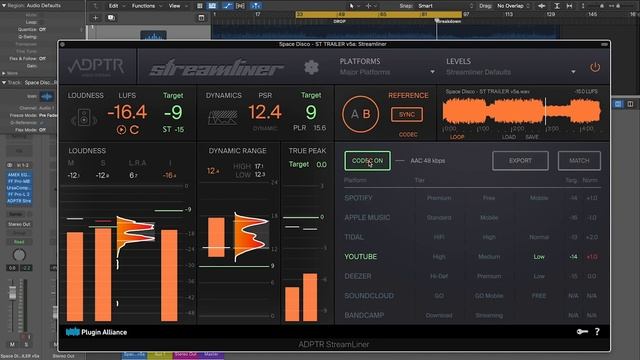
Task: Click LOOP under the reference waveform
Action: point(457,137)
